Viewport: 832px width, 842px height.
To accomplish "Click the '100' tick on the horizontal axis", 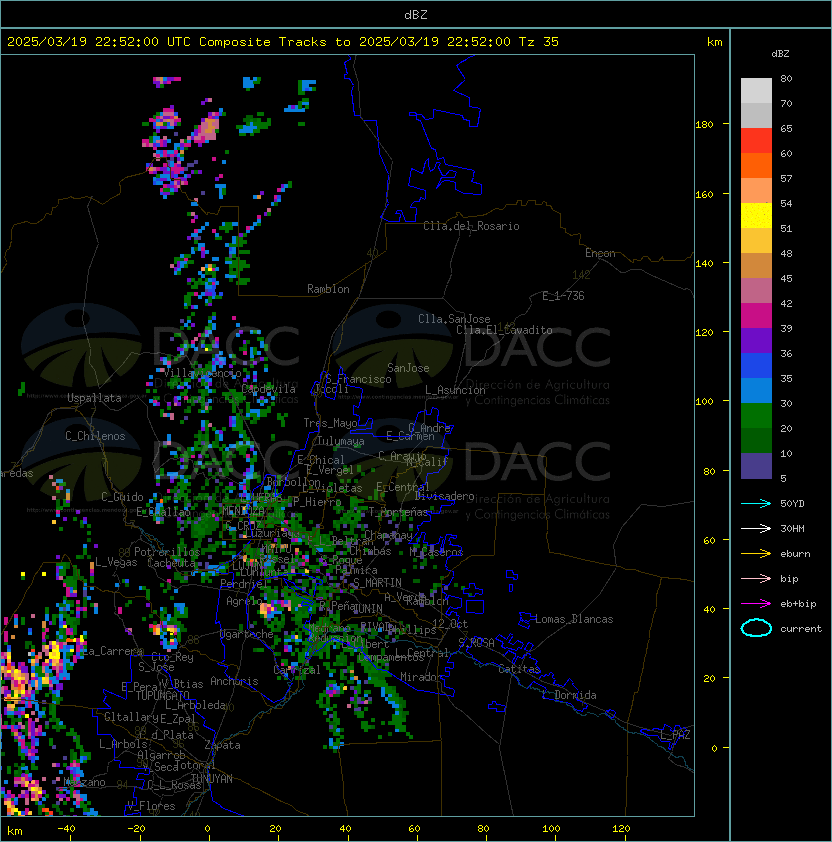I will [552, 829].
